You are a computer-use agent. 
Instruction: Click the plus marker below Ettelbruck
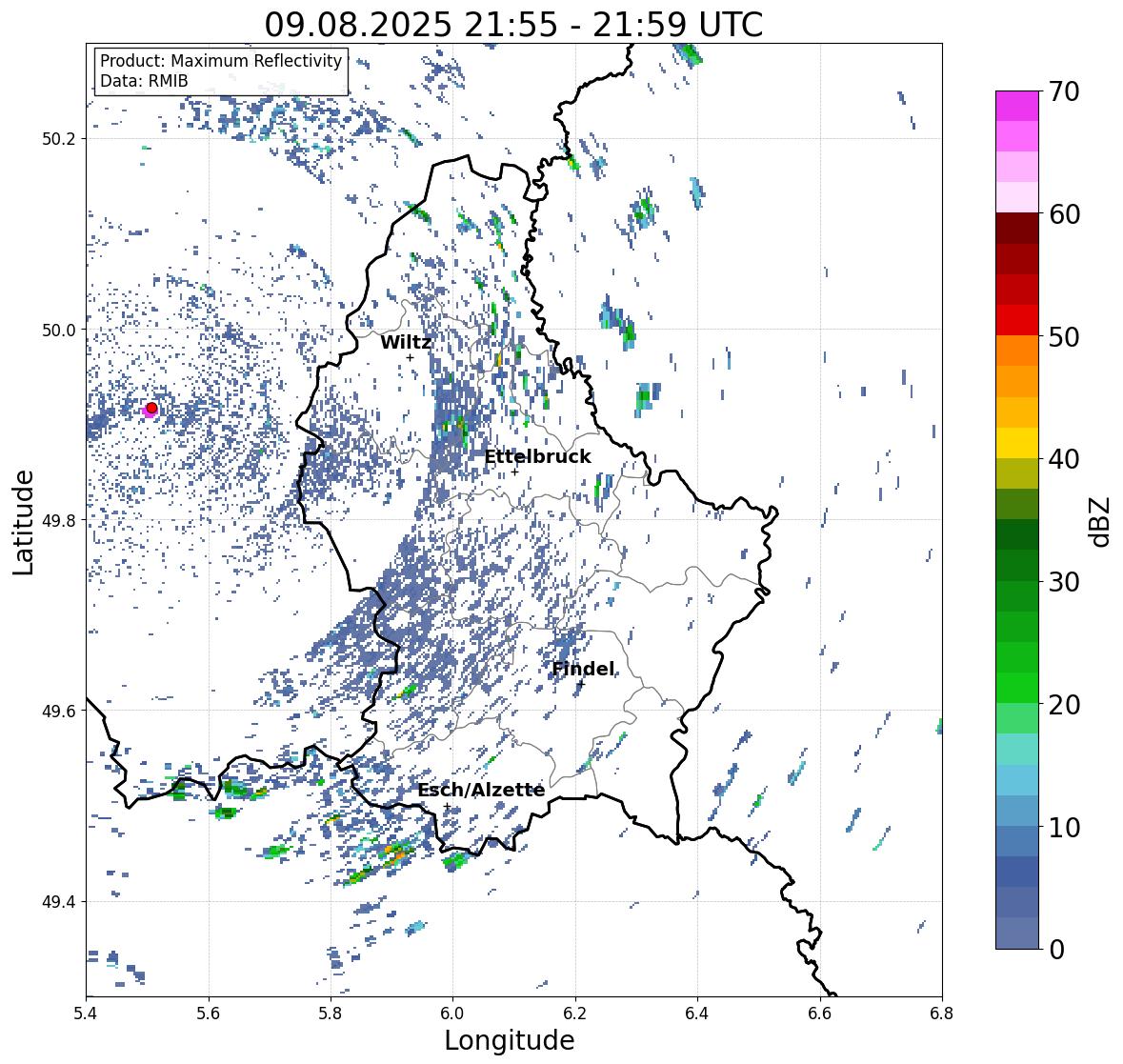[515, 472]
